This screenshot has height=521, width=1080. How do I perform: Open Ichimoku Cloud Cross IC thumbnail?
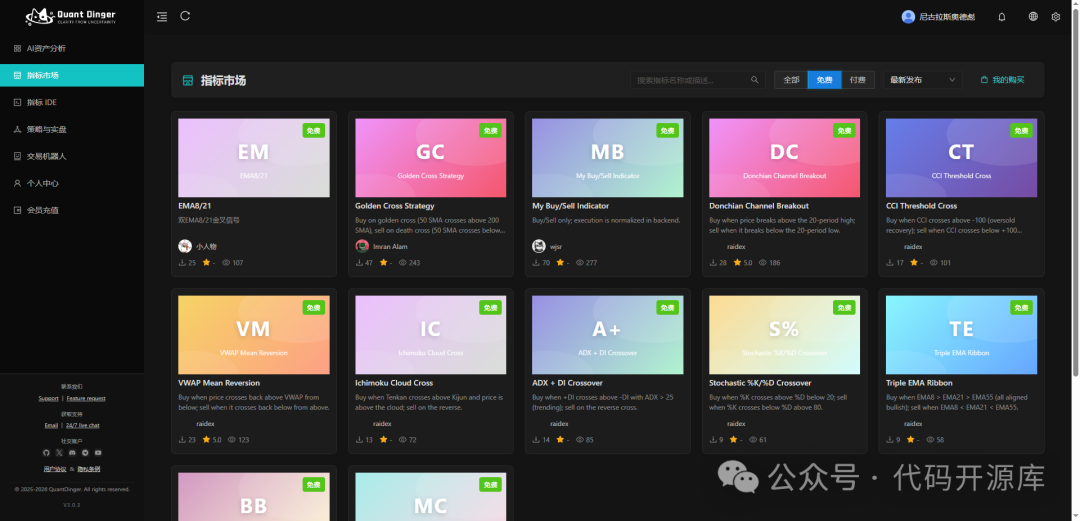click(x=430, y=335)
